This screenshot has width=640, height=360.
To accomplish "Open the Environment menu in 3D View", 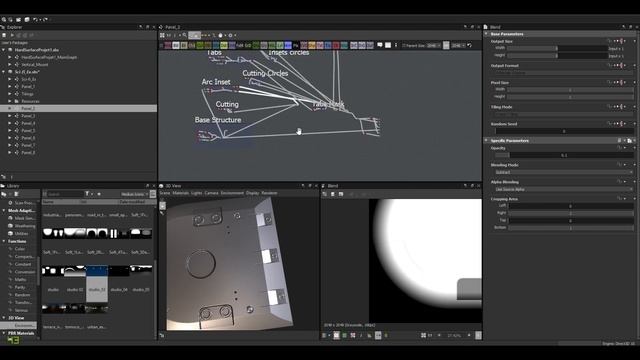I will (232, 193).
